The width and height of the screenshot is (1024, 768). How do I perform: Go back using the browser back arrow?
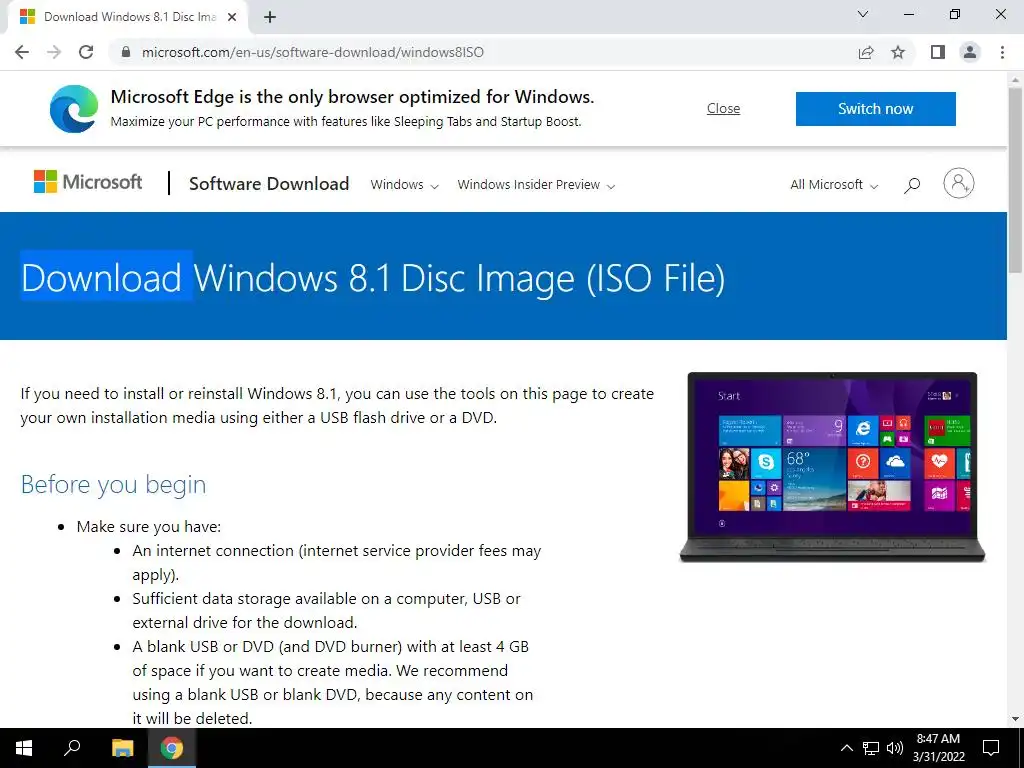22,52
